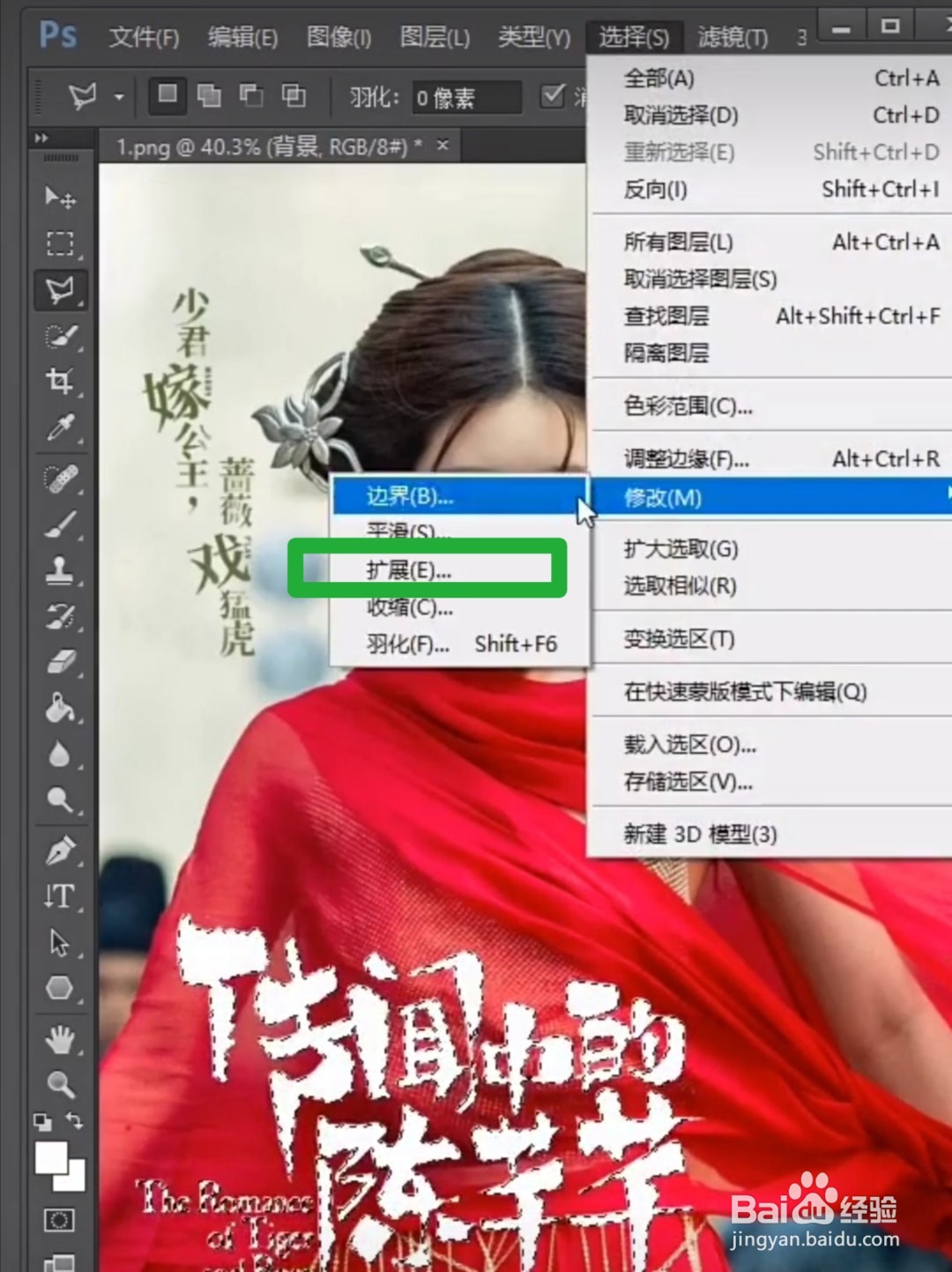Choose Add to Selection mode
Screen dimensions: 952x1272
[209, 94]
